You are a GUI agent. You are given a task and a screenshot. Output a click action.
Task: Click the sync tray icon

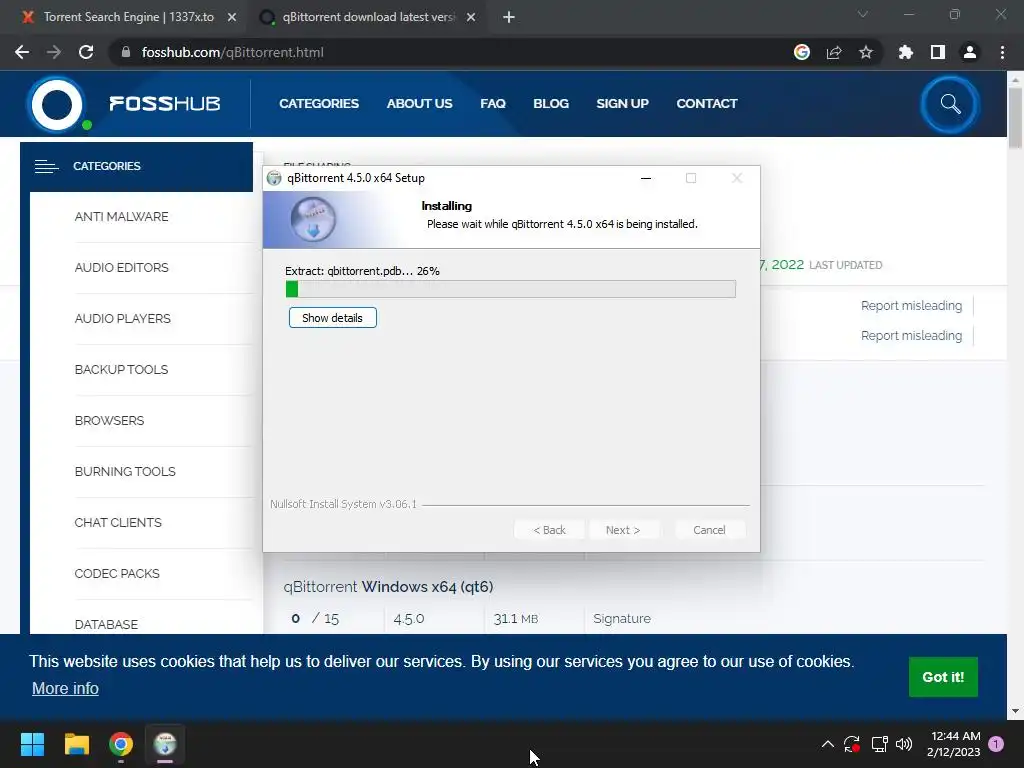click(852, 744)
